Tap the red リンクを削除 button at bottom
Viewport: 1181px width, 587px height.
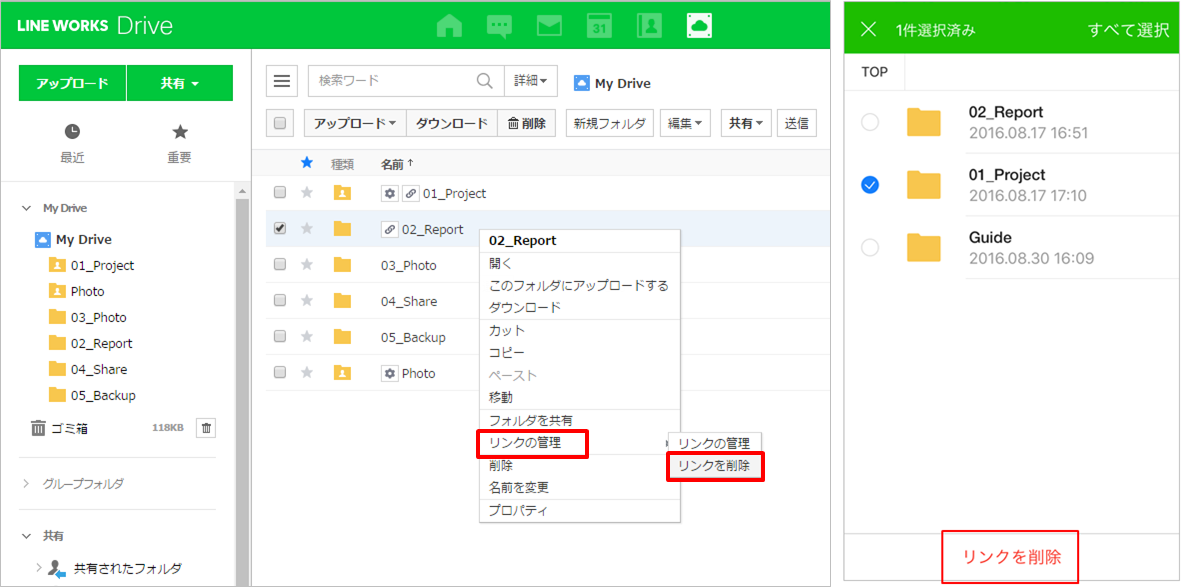[1011, 558]
